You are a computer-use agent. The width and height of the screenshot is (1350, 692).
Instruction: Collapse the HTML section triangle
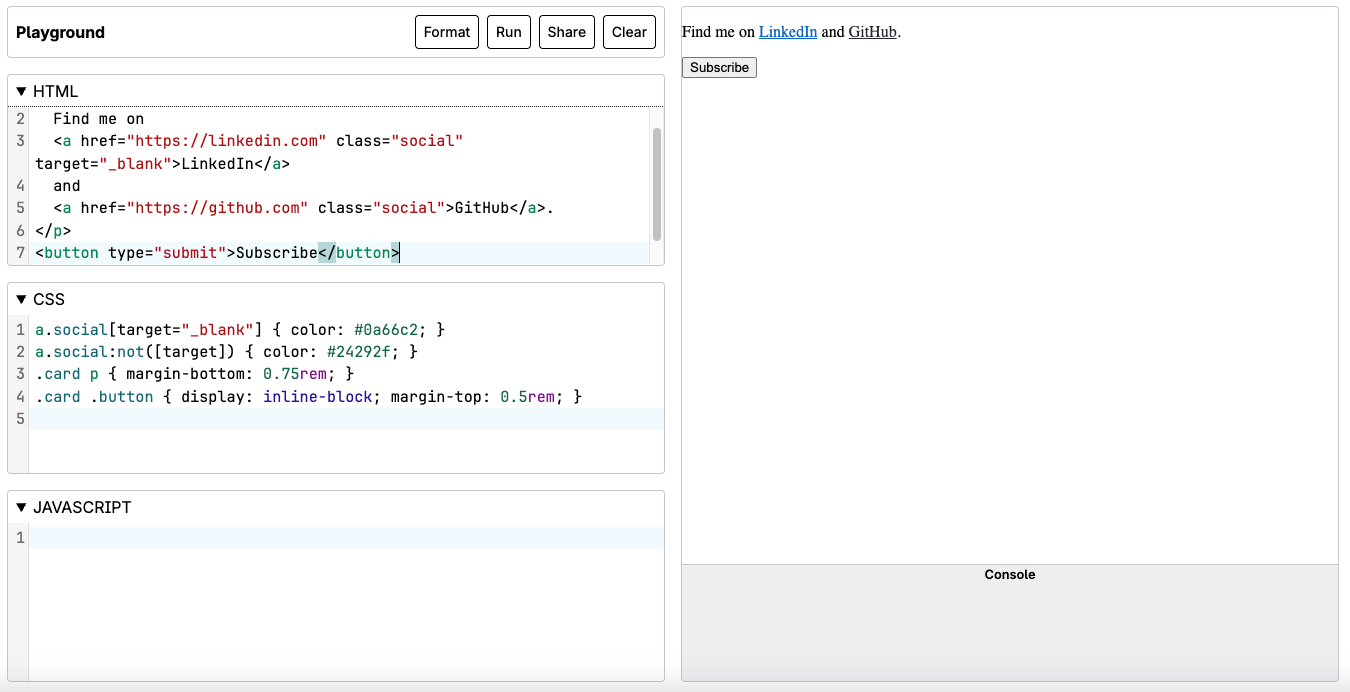pos(22,91)
